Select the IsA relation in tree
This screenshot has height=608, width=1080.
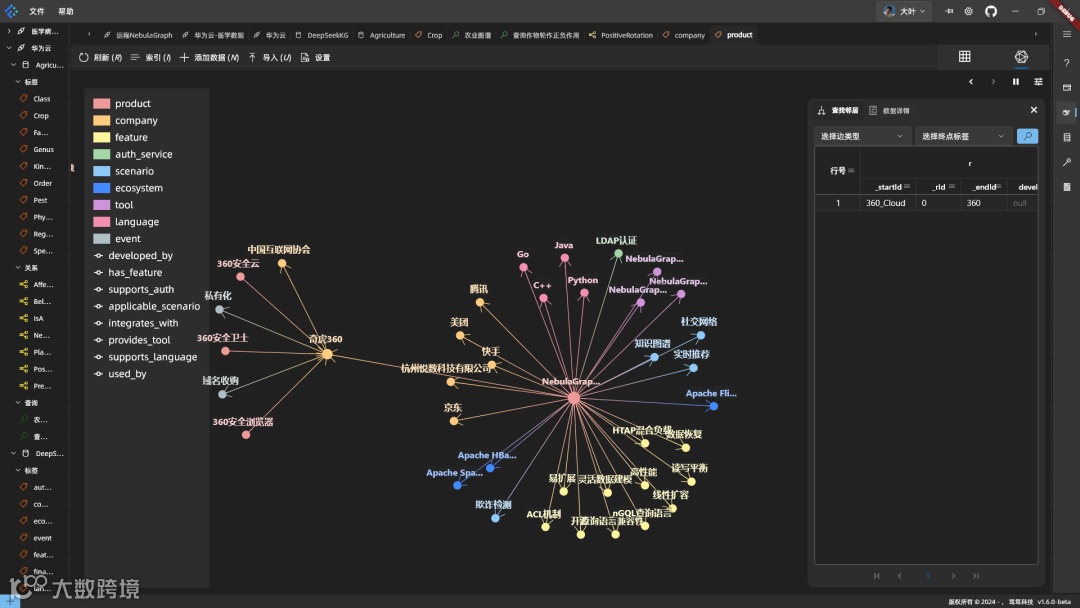[38, 318]
